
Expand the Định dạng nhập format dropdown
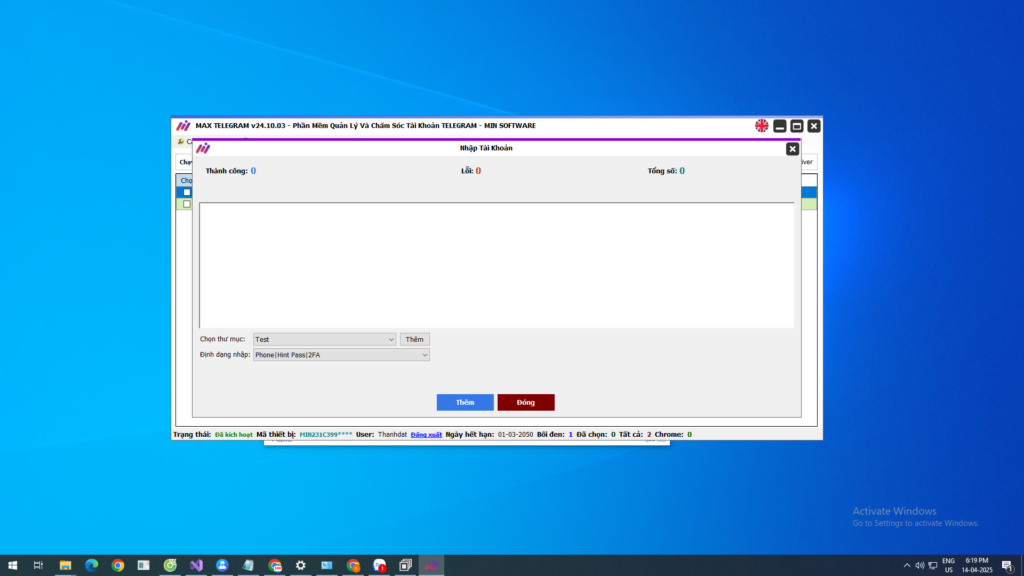coord(424,355)
